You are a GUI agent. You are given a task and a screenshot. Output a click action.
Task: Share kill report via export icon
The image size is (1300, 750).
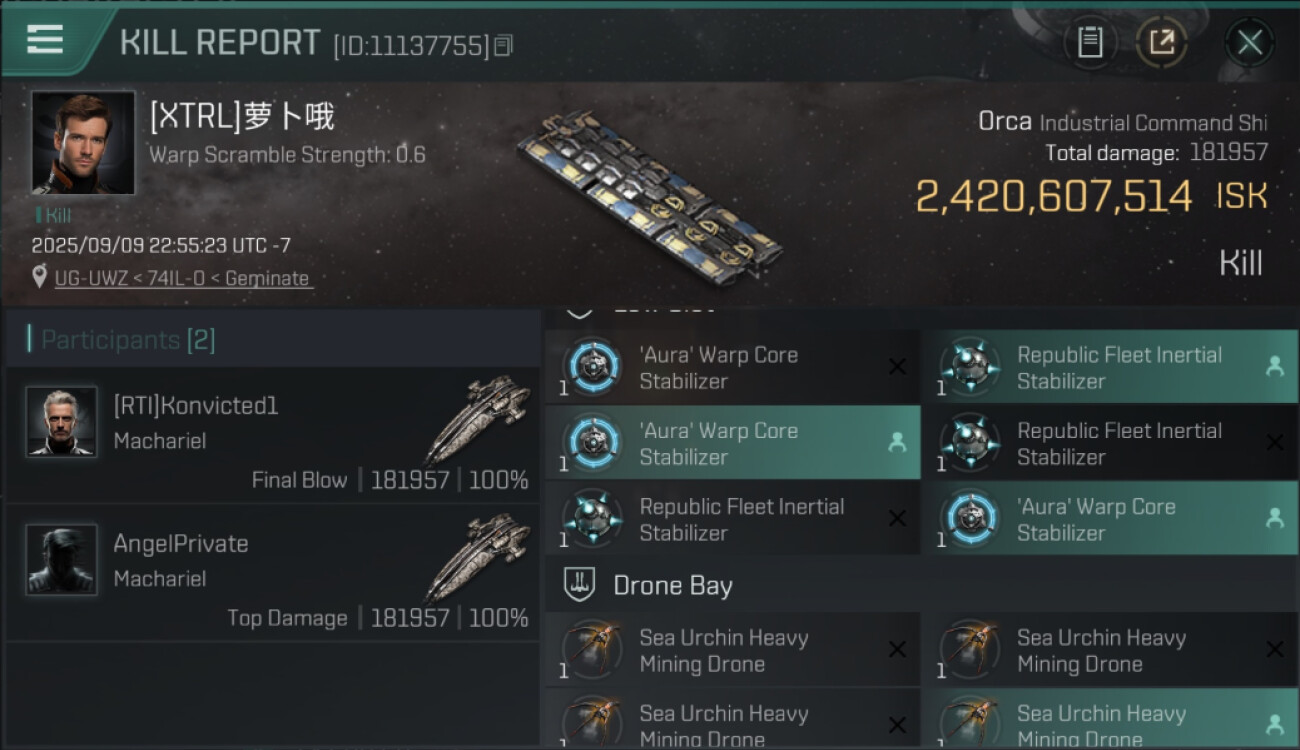(1161, 42)
